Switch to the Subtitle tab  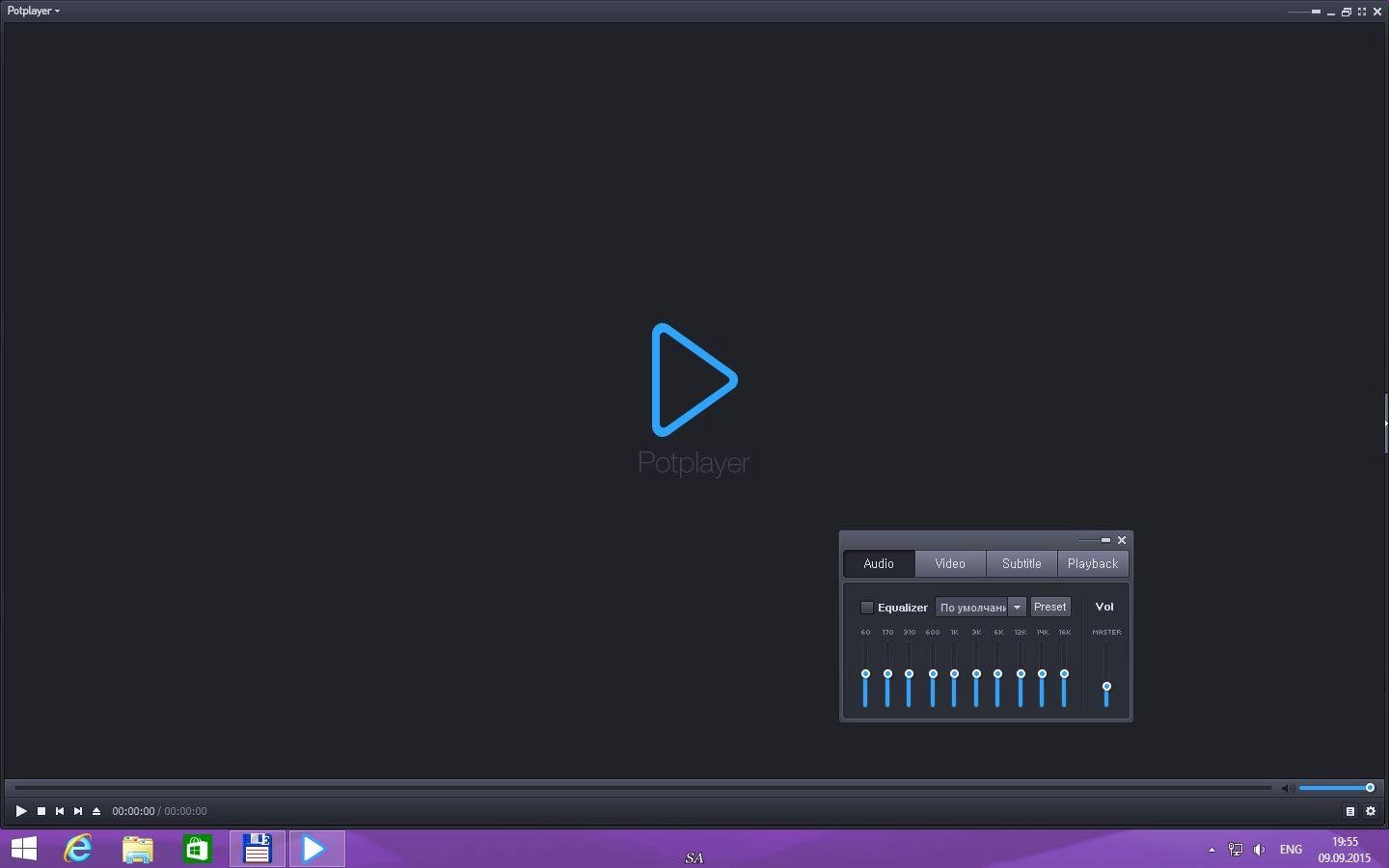1021,563
